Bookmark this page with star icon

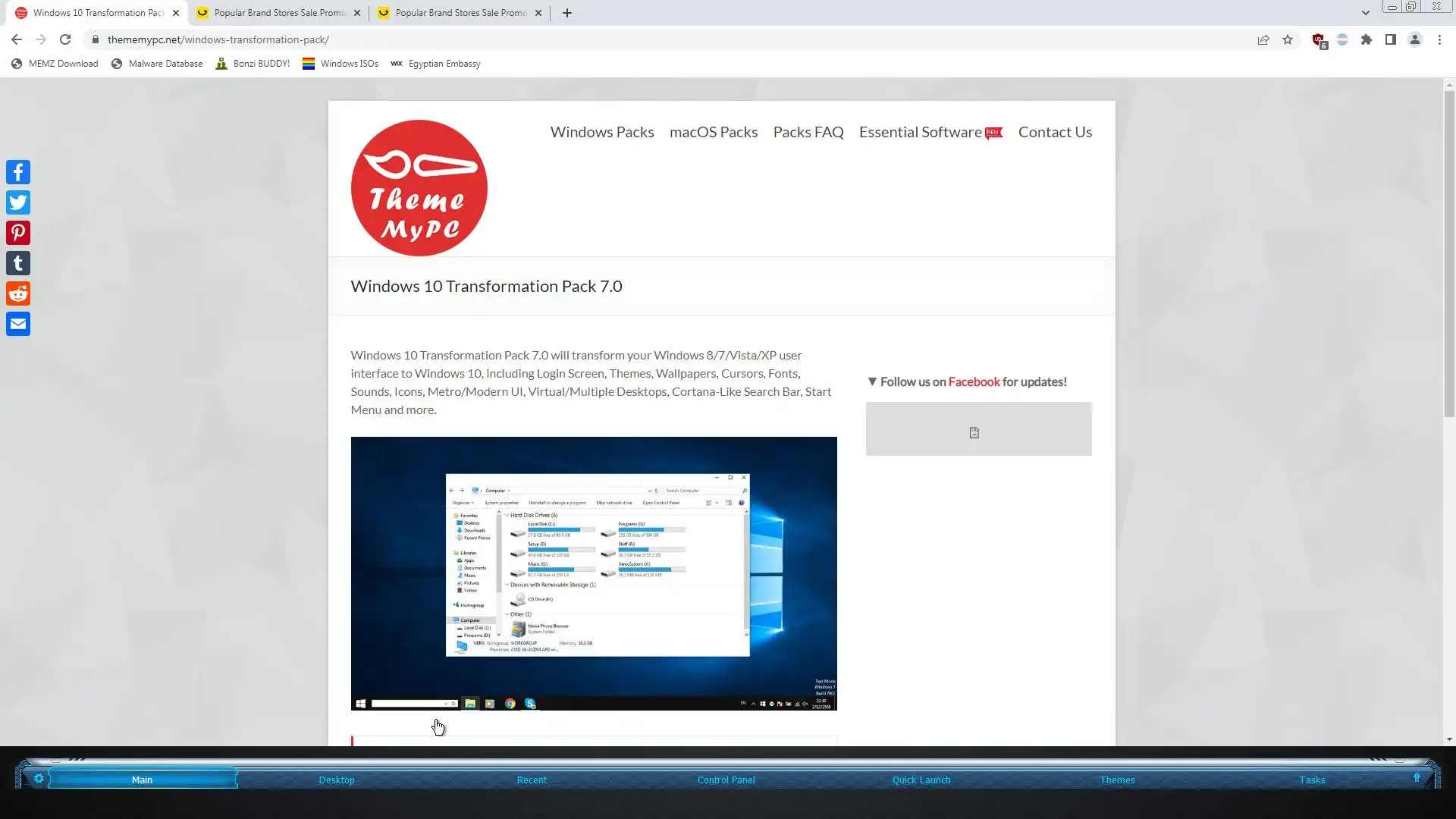1288,39
